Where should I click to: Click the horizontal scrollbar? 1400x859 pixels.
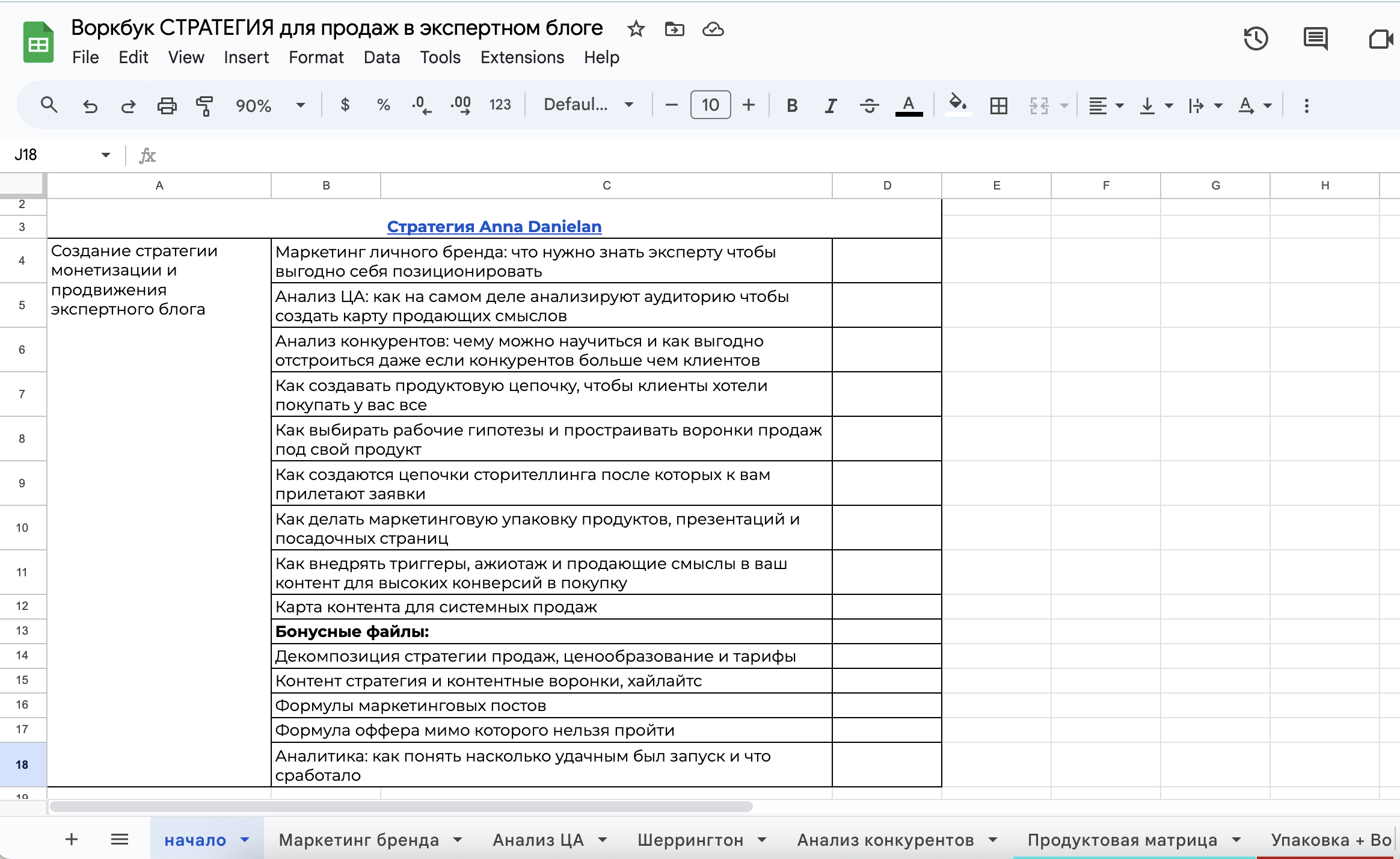pyautogui.click(x=401, y=807)
